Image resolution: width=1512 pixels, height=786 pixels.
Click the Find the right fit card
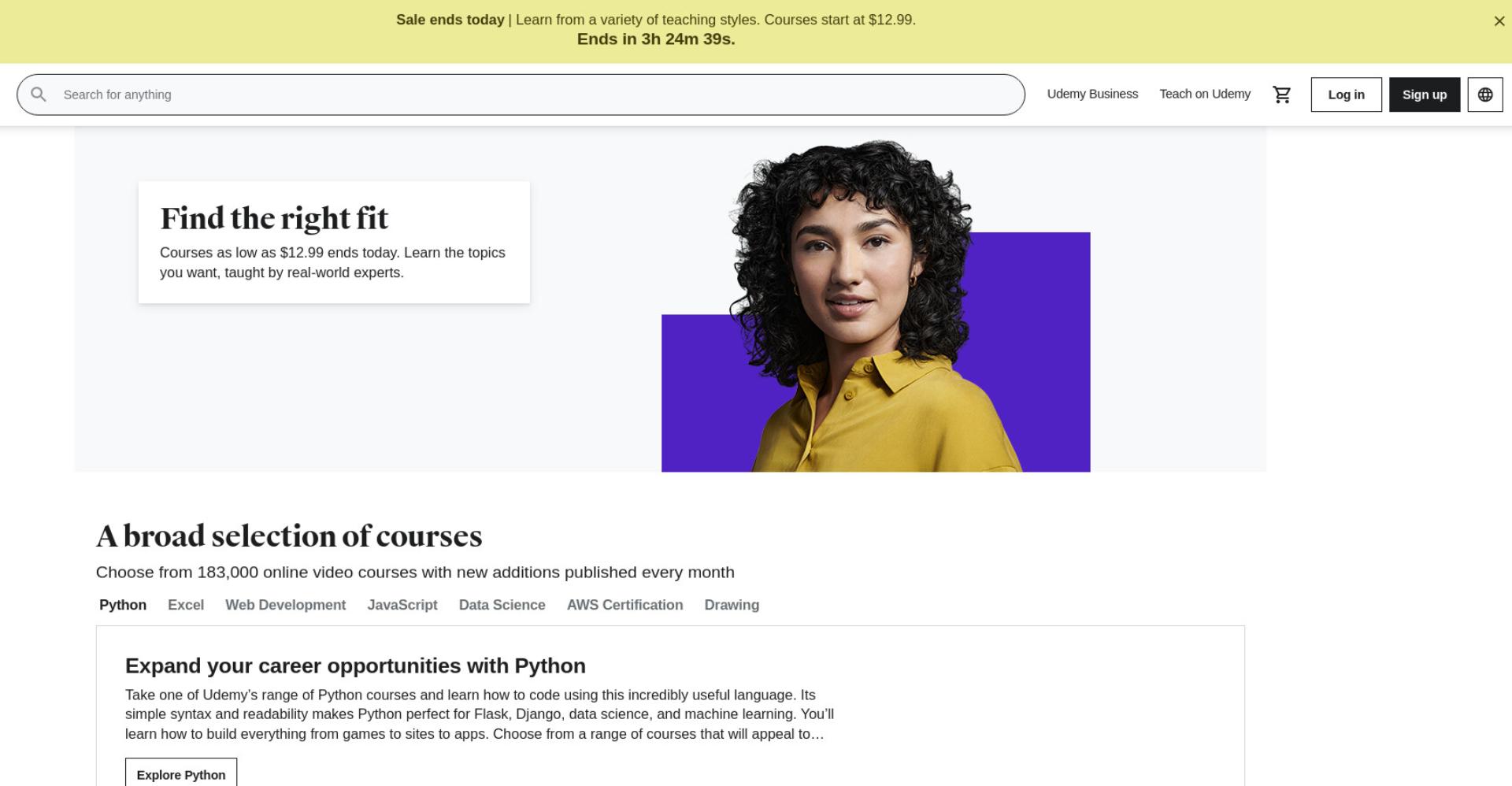(x=334, y=243)
